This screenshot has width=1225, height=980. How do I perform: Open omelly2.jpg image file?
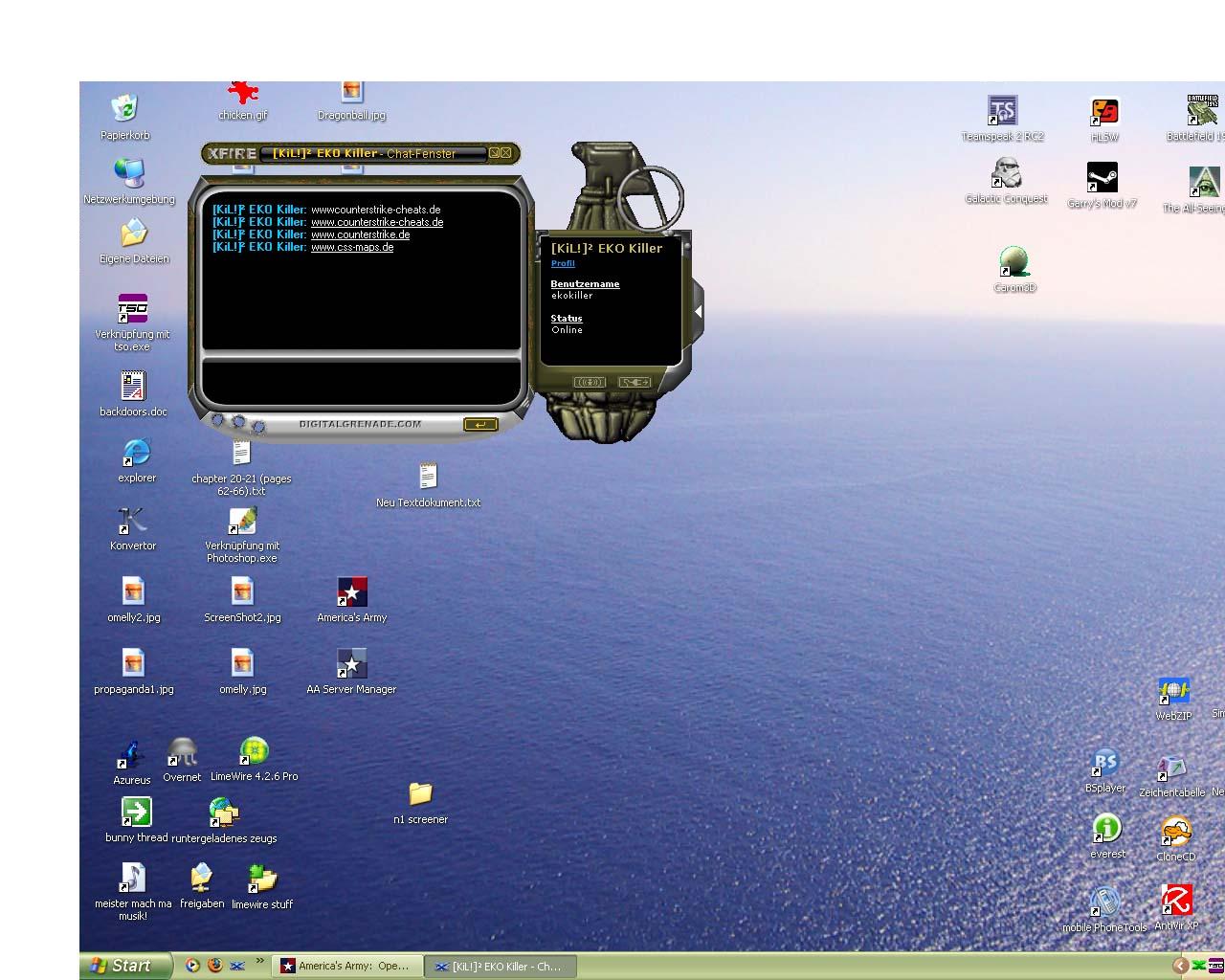133,600
